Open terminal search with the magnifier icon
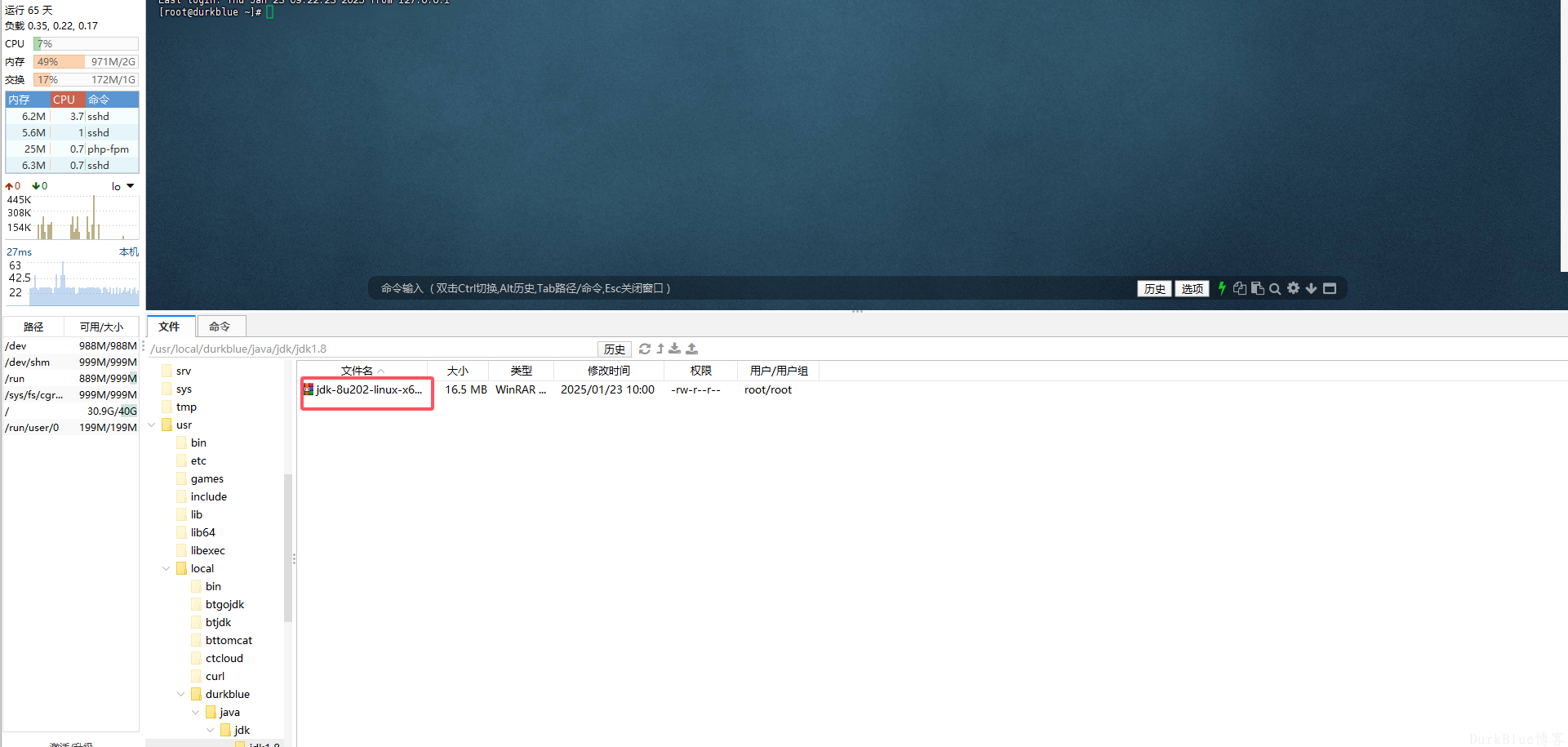 1275,289
